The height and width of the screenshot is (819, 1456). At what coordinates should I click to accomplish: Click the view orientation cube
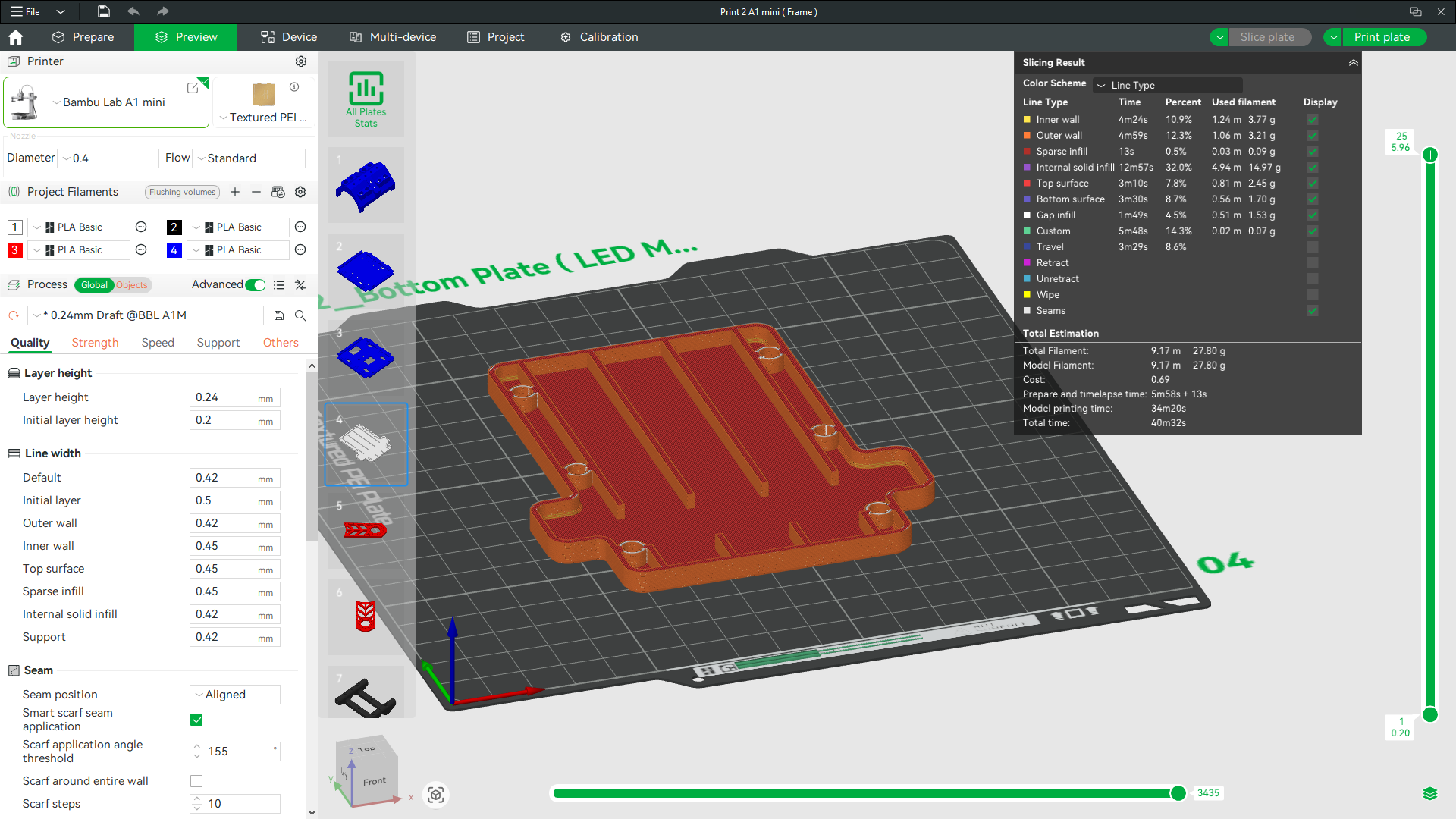(x=367, y=772)
